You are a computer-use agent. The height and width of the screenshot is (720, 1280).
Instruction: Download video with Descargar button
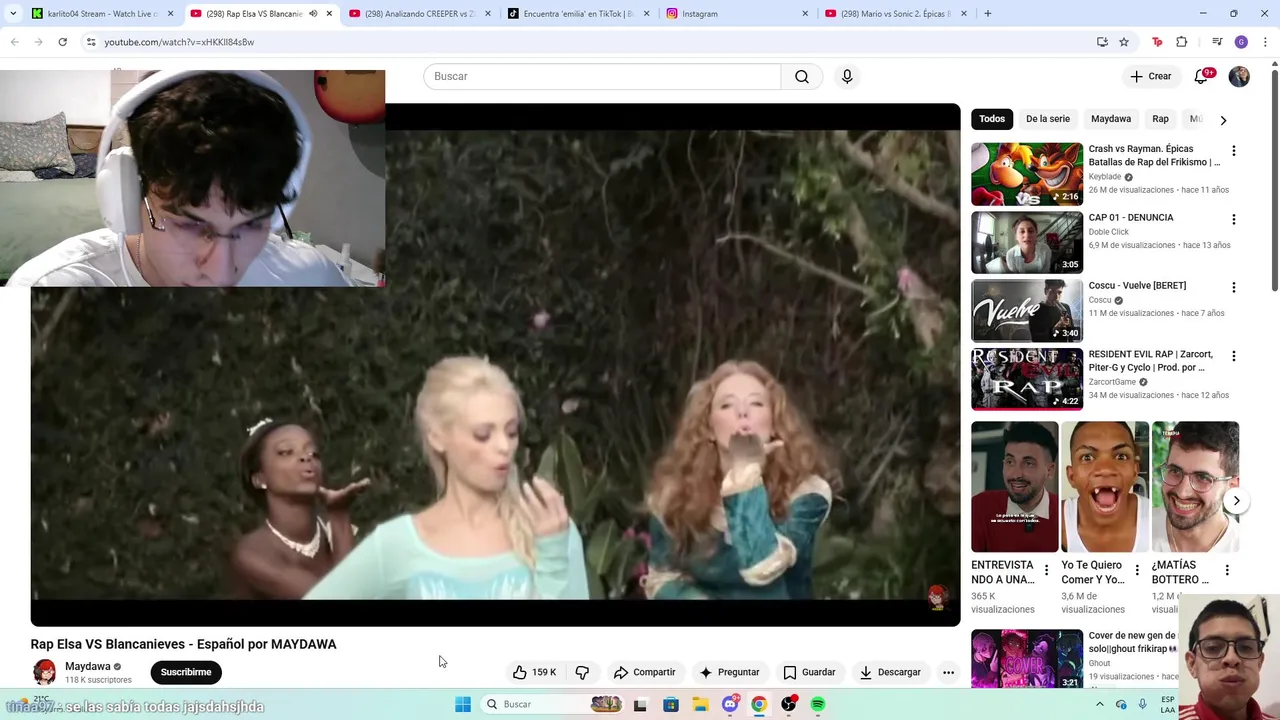click(890, 672)
